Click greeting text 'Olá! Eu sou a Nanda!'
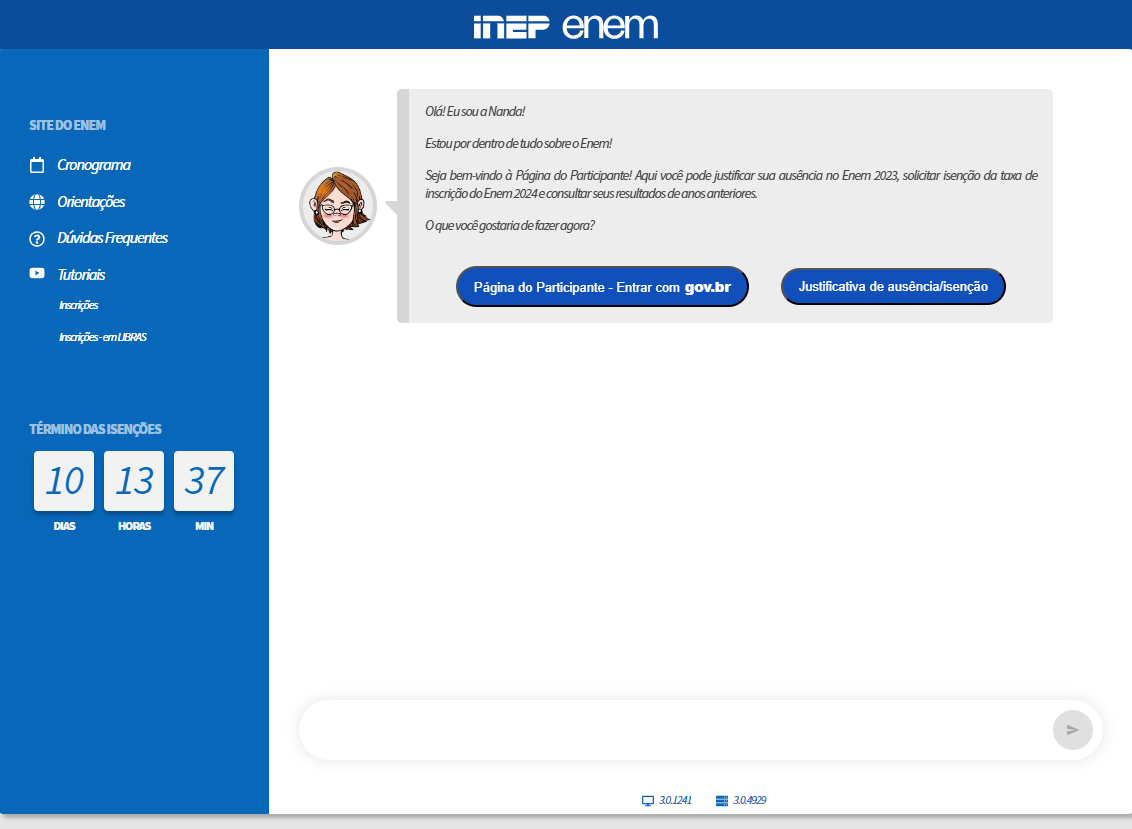 click(474, 112)
